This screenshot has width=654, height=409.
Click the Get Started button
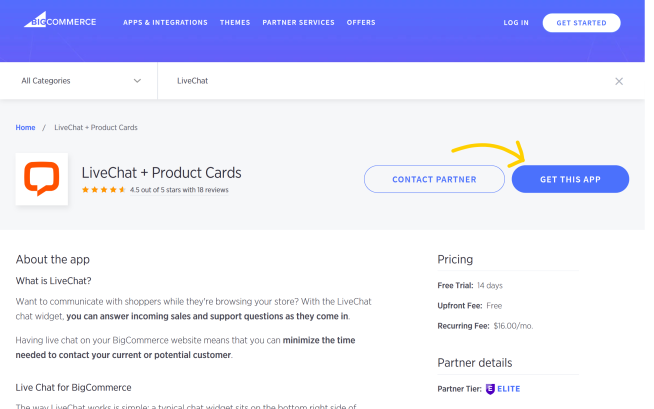point(581,23)
